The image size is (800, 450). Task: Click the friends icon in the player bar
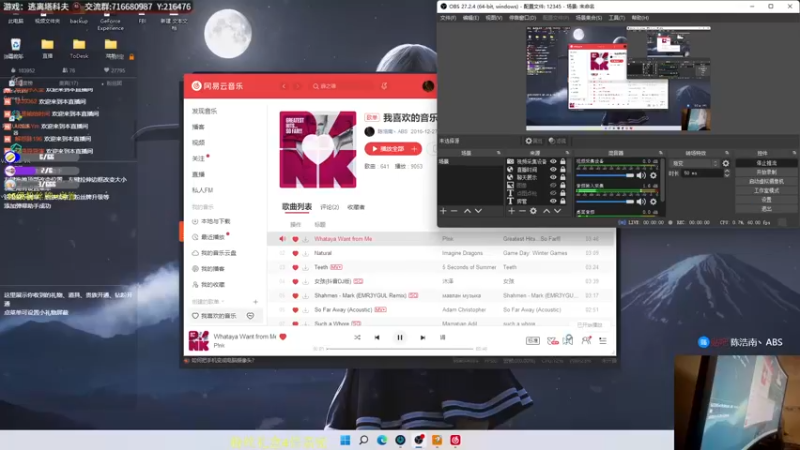click(586, 340)
